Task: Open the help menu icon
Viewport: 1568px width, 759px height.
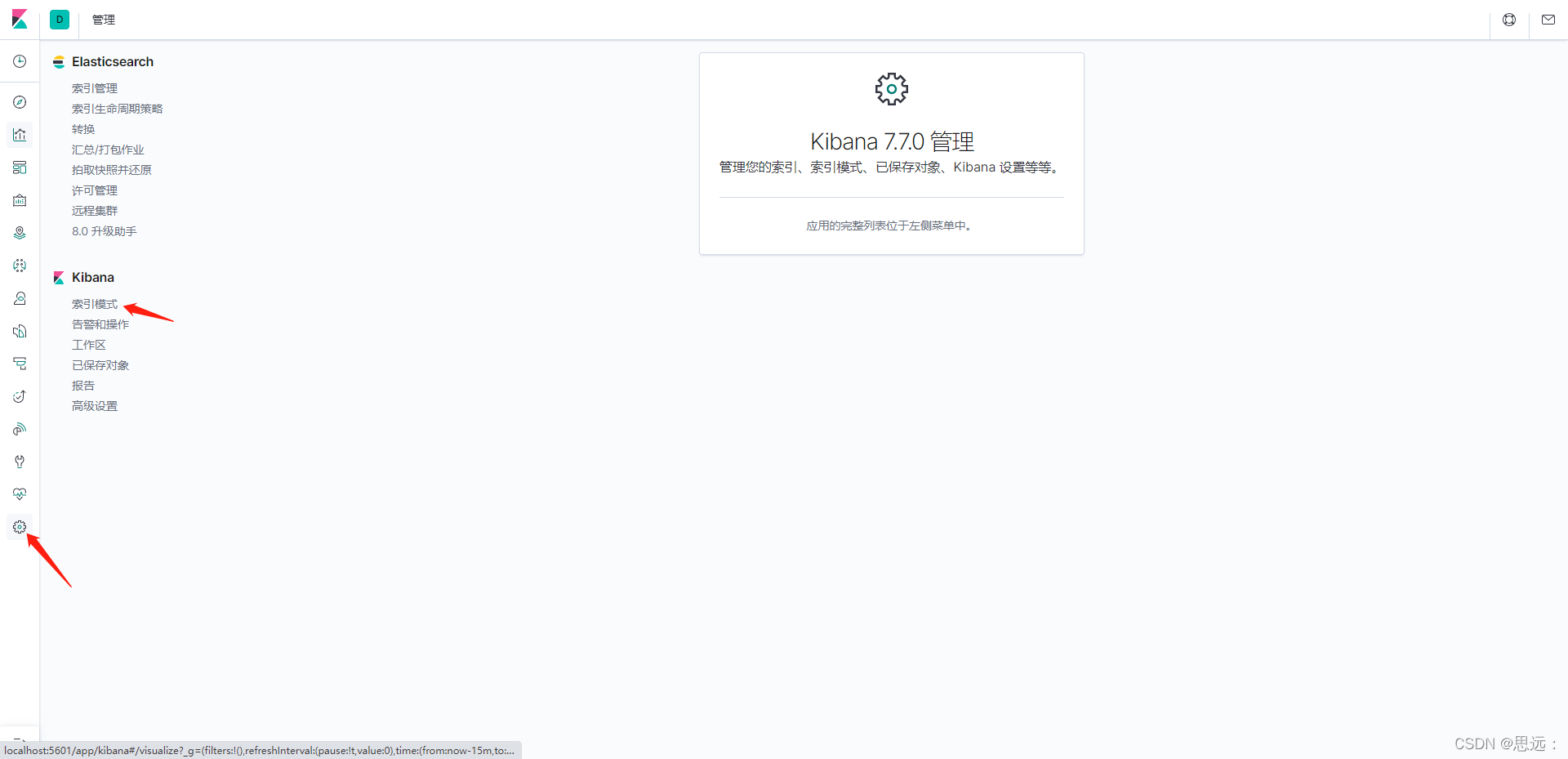Action: point(1509,20)
